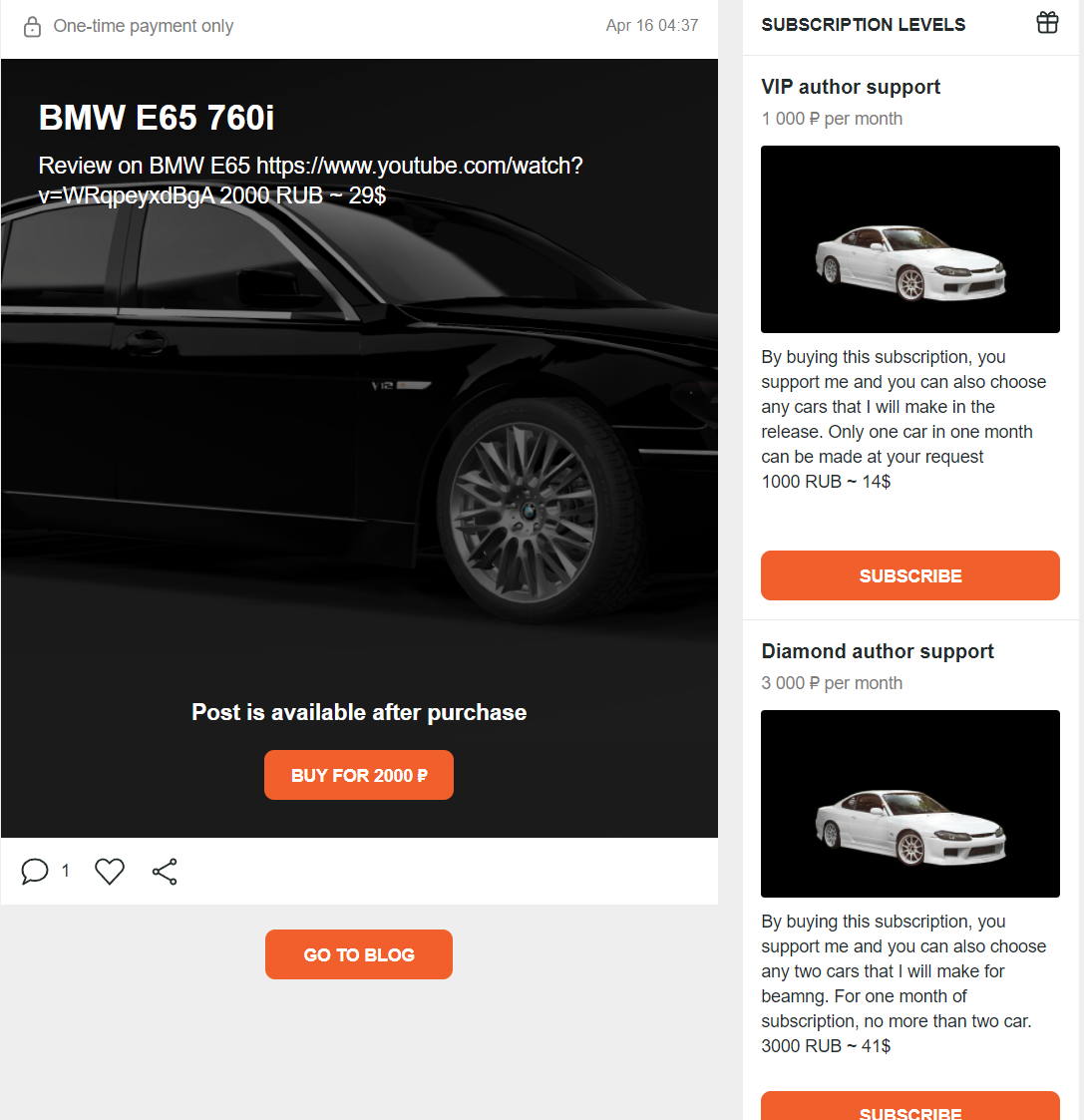Click the Diamond author support heading
Viewport: 1084px width, 1120px height.
coord(877,651)
